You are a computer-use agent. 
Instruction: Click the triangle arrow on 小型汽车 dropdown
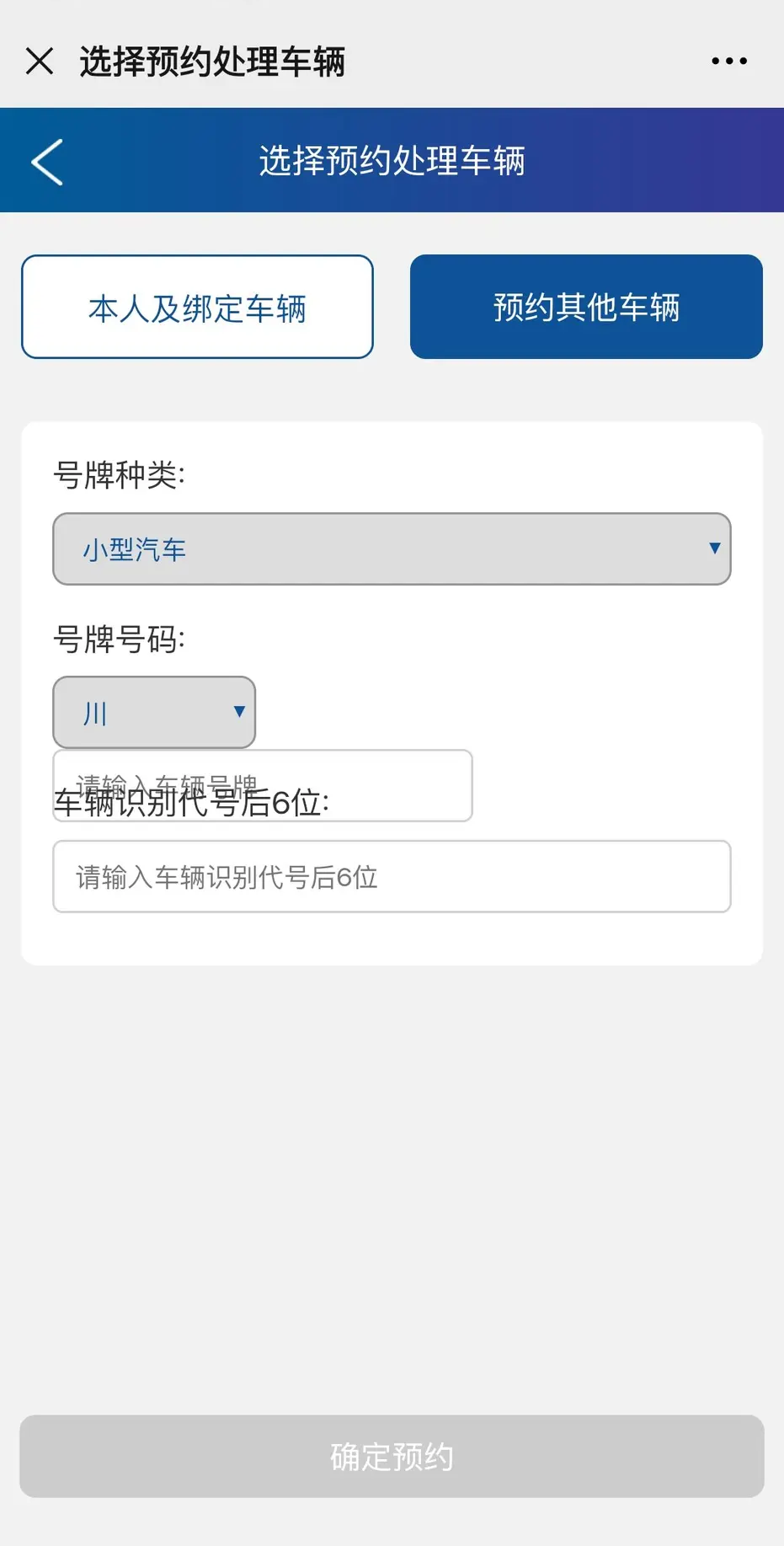[714, 548]
